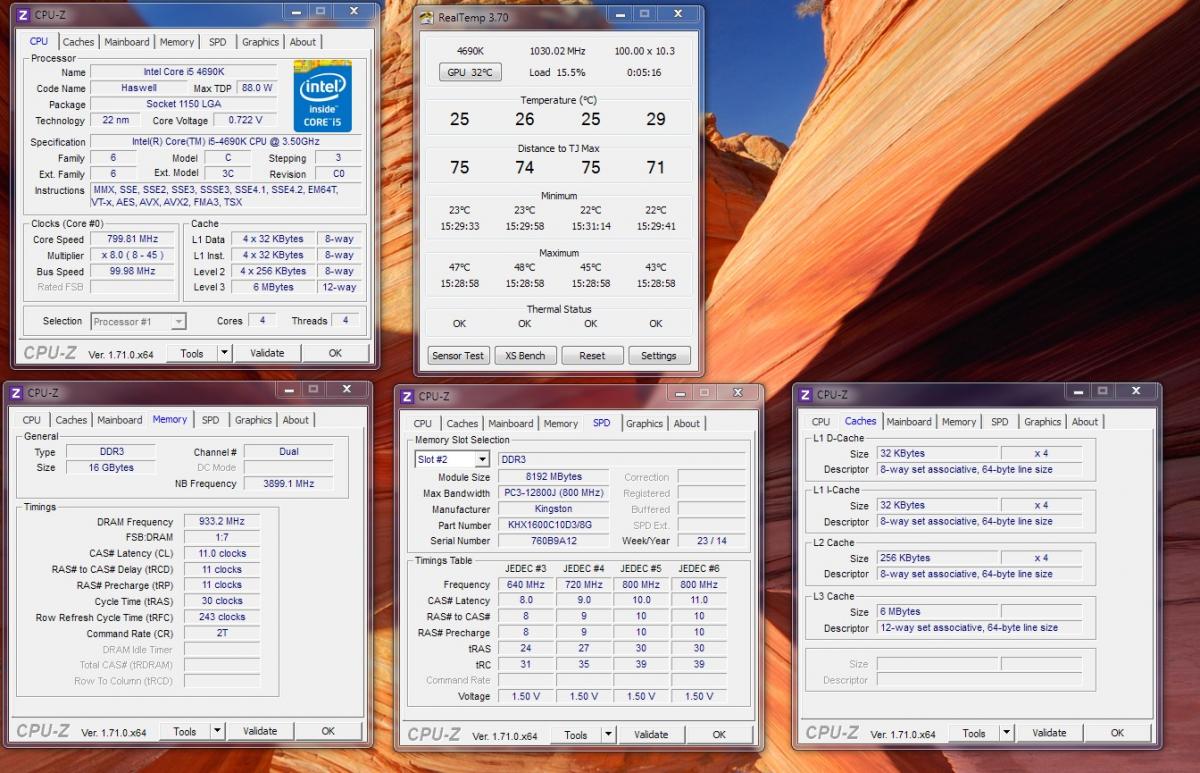
Task: Open About tab in Caches window
Action: click(x=1085, y=421)
